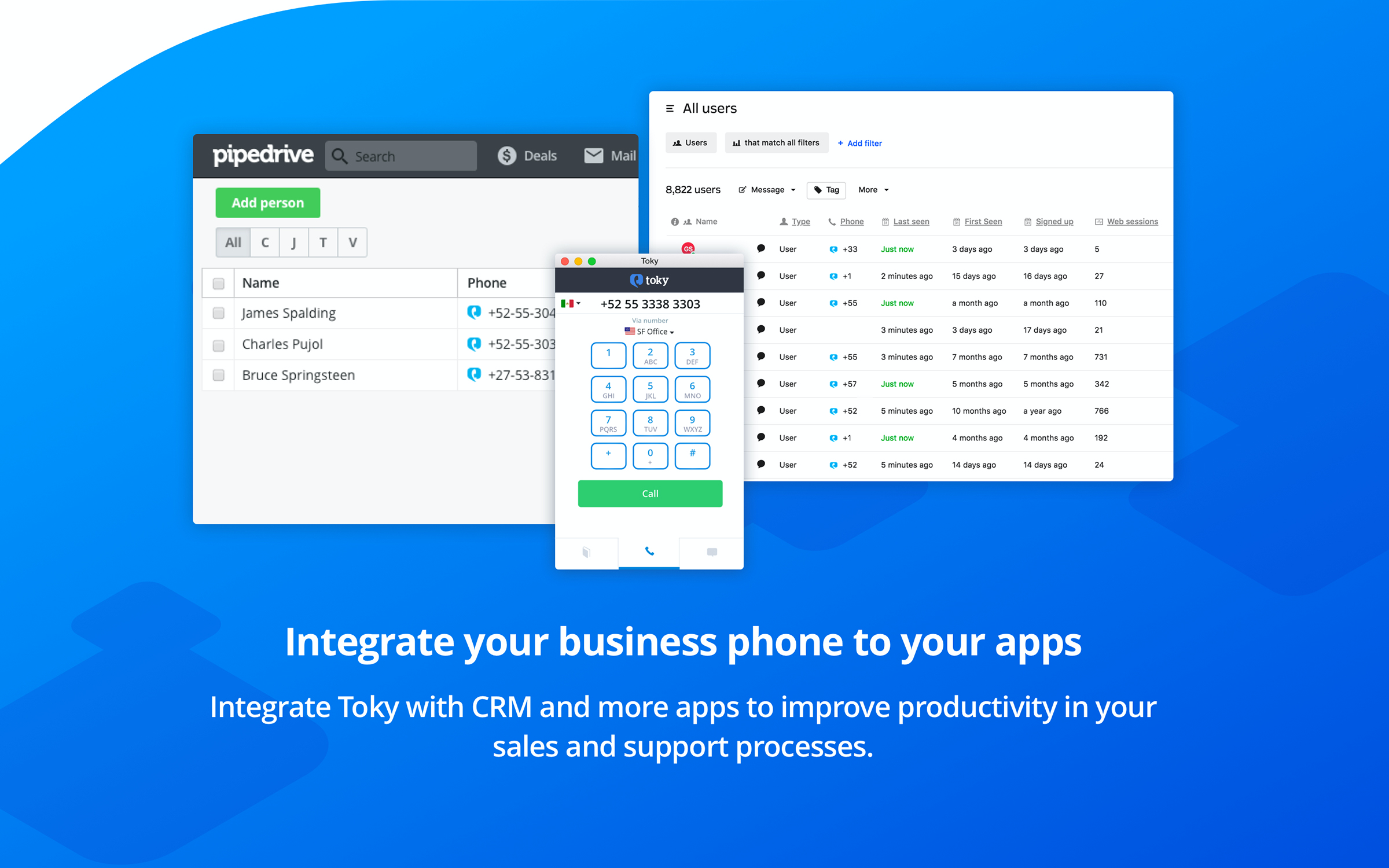Click the green Call button in Toky dialer
1389x868 pixels.
tap(648, 493)
